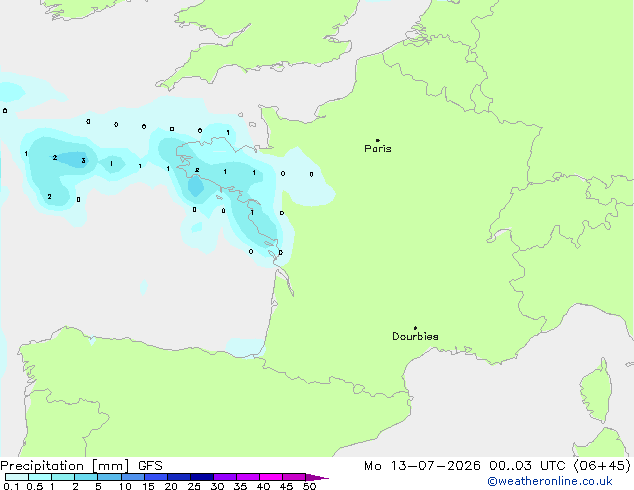Viewport: 634px width, 490px height.
Task: Click the '50' legend scale value
Action: coord(309,486)
